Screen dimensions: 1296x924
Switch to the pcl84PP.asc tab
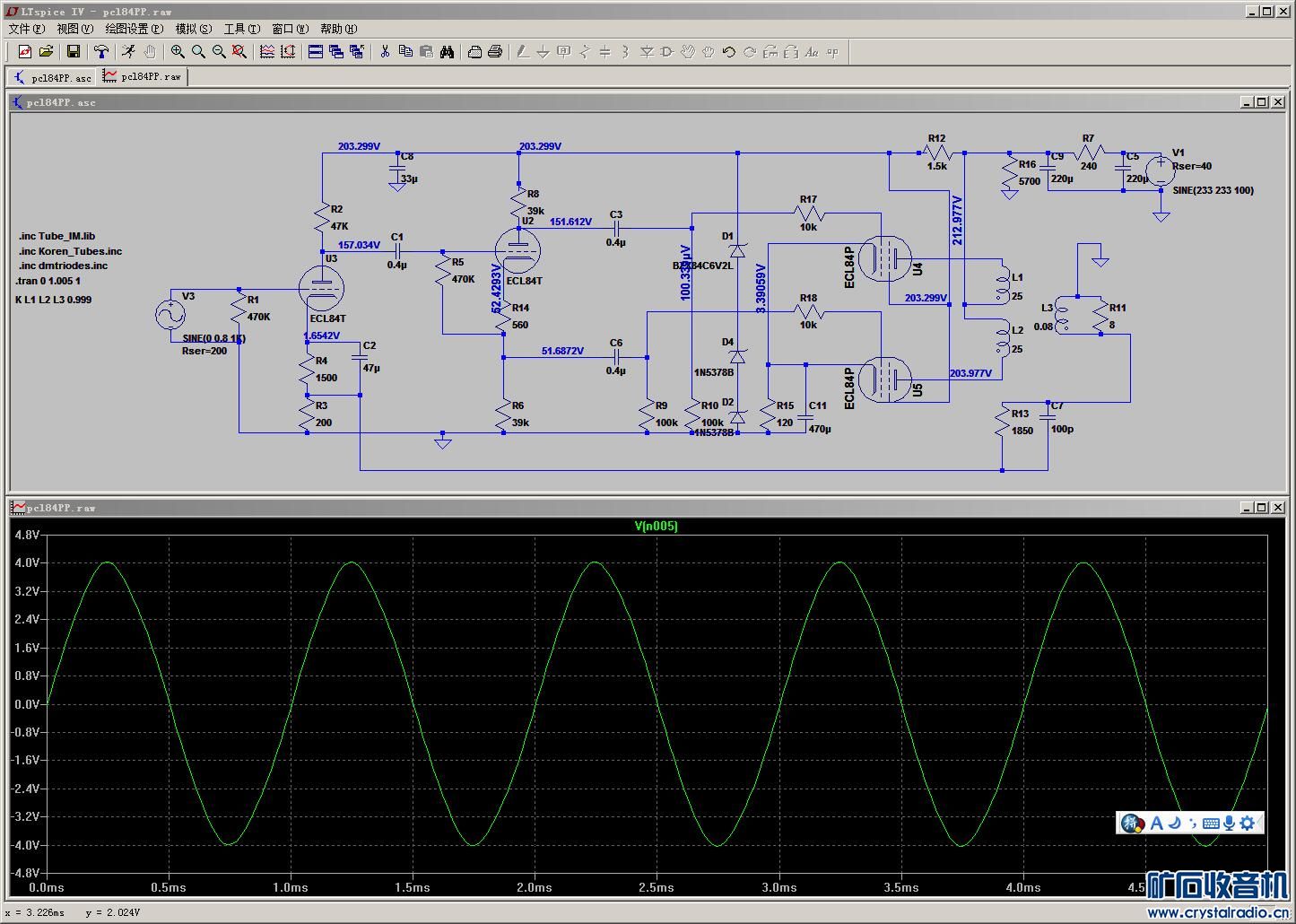pyautogui.click(x=52, y=78)
